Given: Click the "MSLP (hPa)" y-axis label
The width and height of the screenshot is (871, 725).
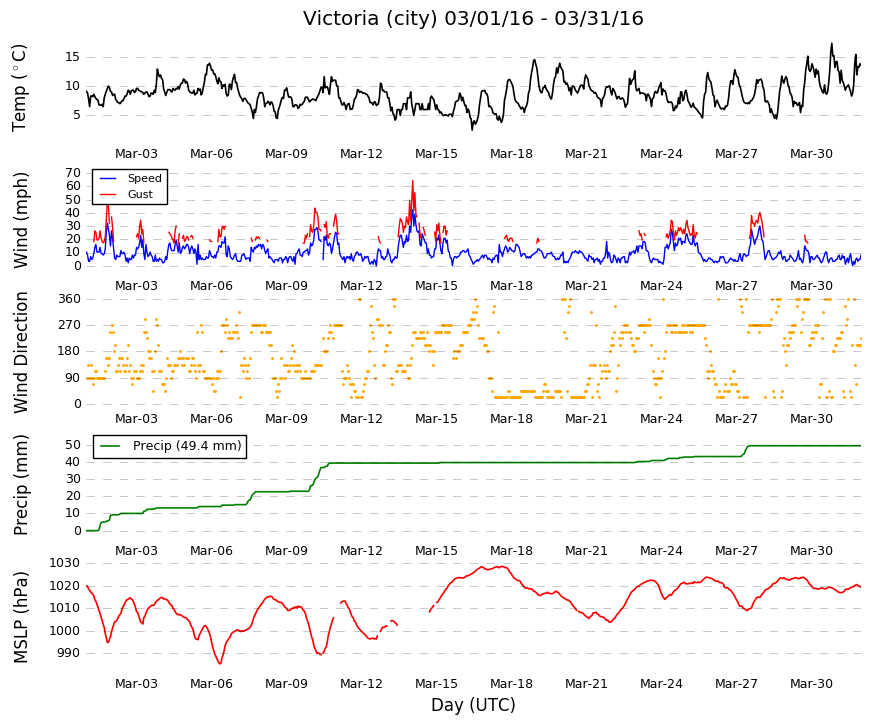Looking at the screenshot, I should click(x=21, y=617).
